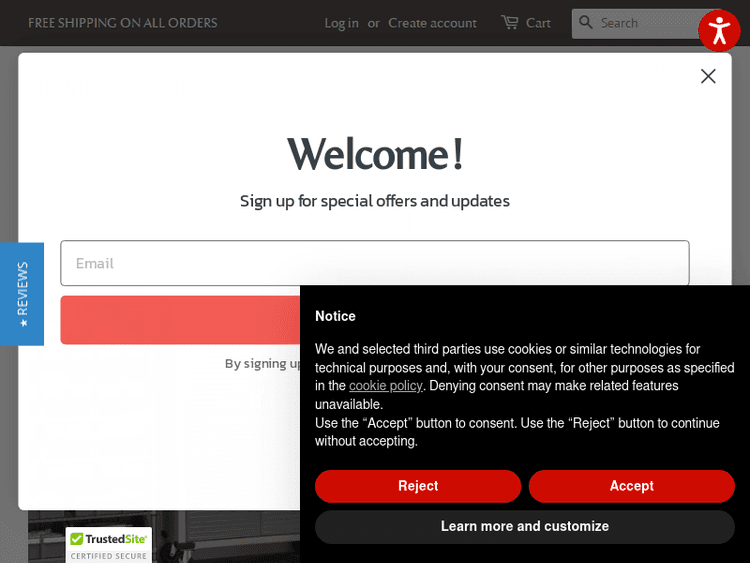This screenshot has height=563, width=750.
Task: Click the magnifying glass search icon
Action: [586, 23]
